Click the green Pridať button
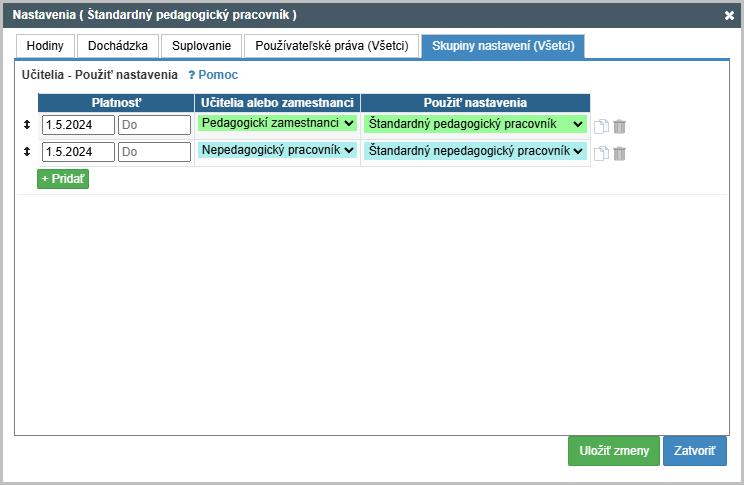The image size is (744, 485). pos(63,179)
